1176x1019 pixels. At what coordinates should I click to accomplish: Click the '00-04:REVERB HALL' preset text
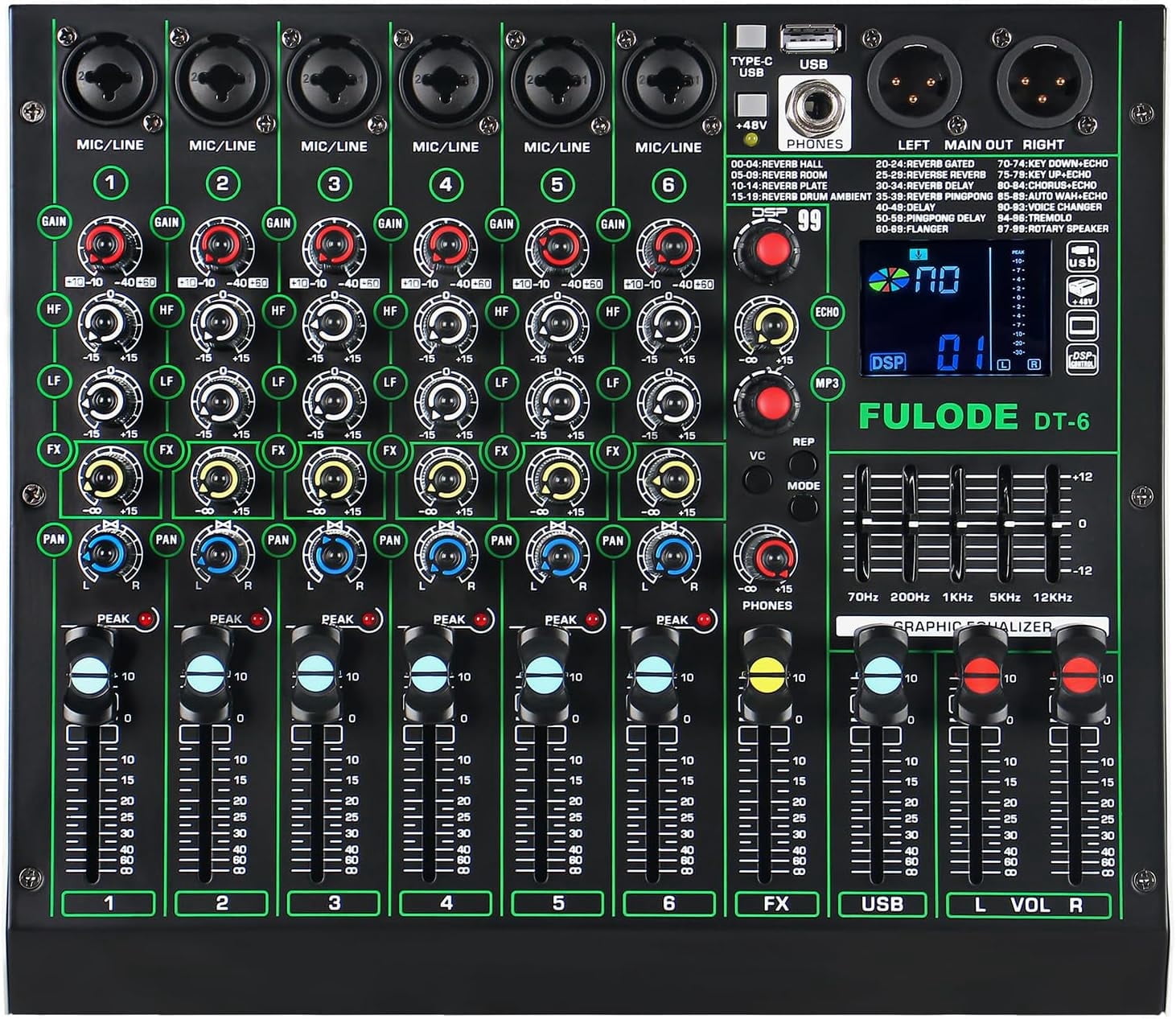coord(776,164)
